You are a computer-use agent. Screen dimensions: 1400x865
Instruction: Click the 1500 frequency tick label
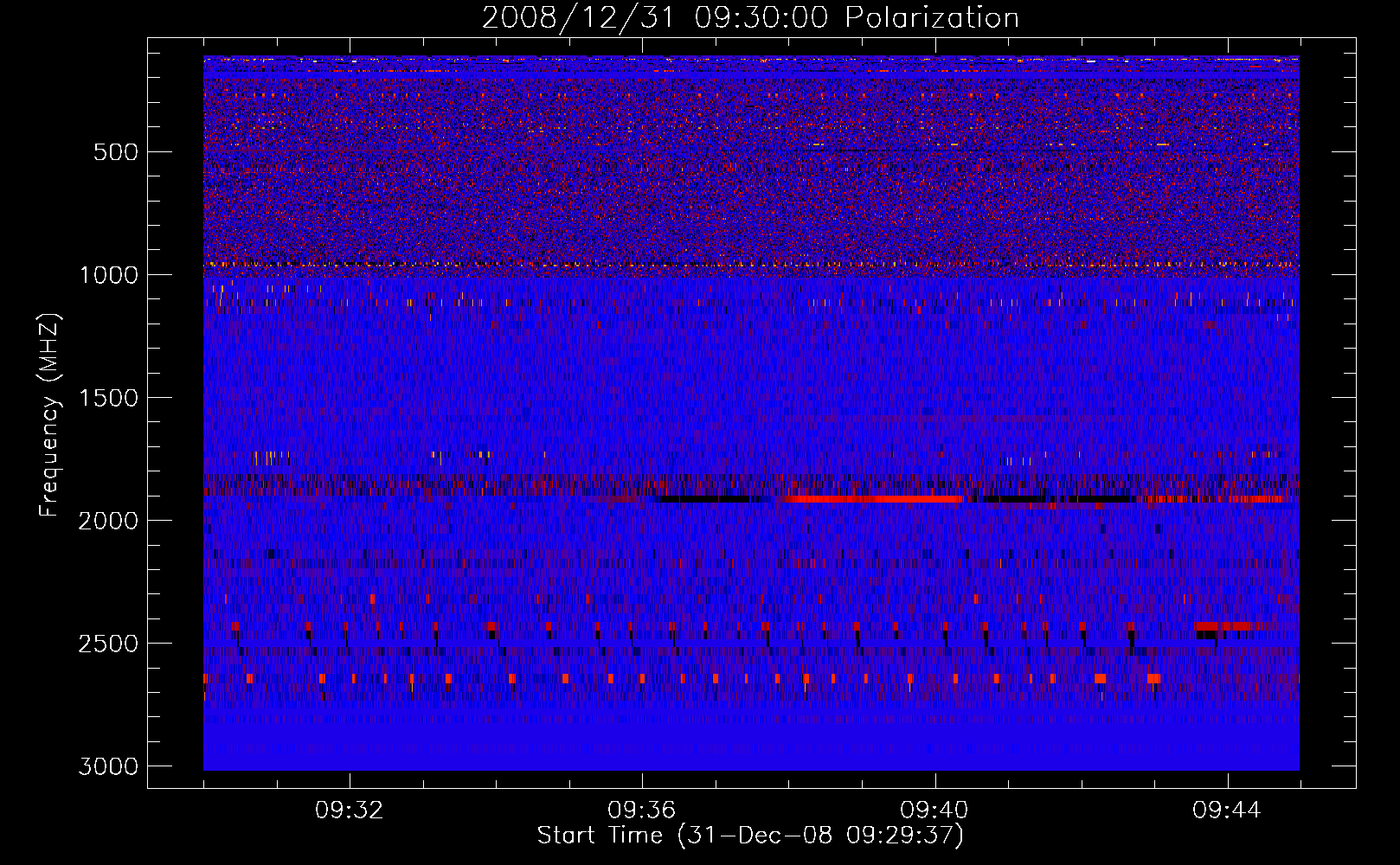point(109,398)
